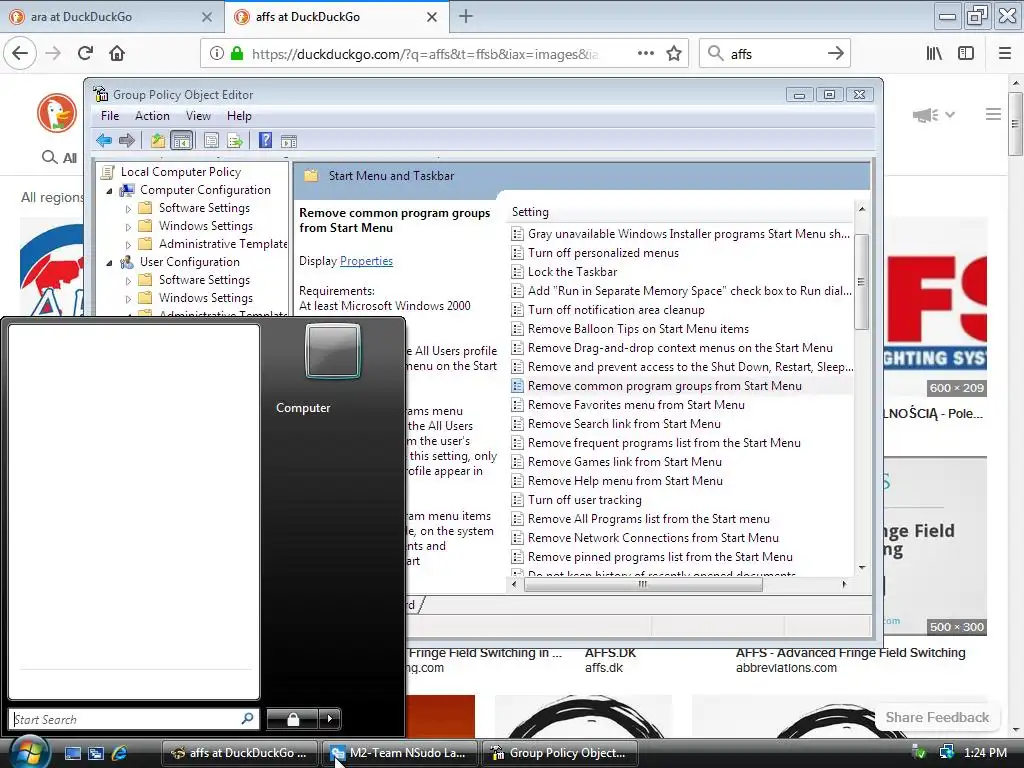Viewport: 1024px width, 768px height.
Task: Expand Administrative Templates under Computer Configuration
Action: coord(128,245)
